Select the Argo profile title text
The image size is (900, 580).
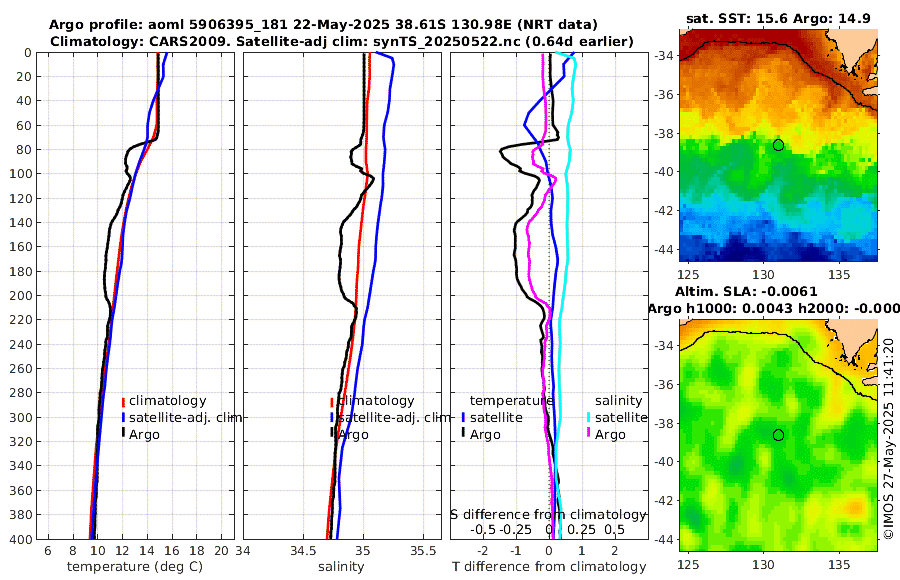[323, 25]
